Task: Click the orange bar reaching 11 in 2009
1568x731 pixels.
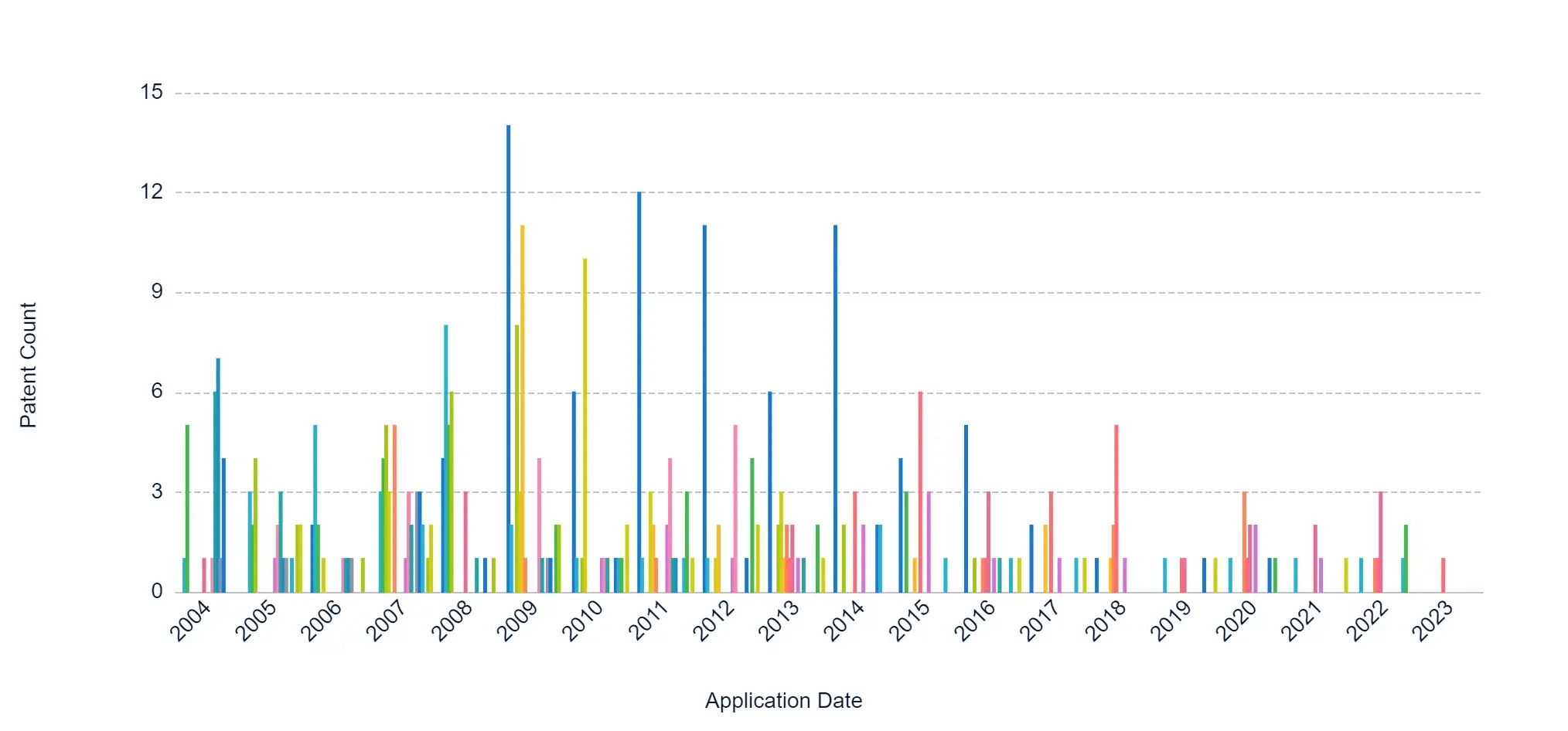Action: pyautogui.click(x=523, y=409)
